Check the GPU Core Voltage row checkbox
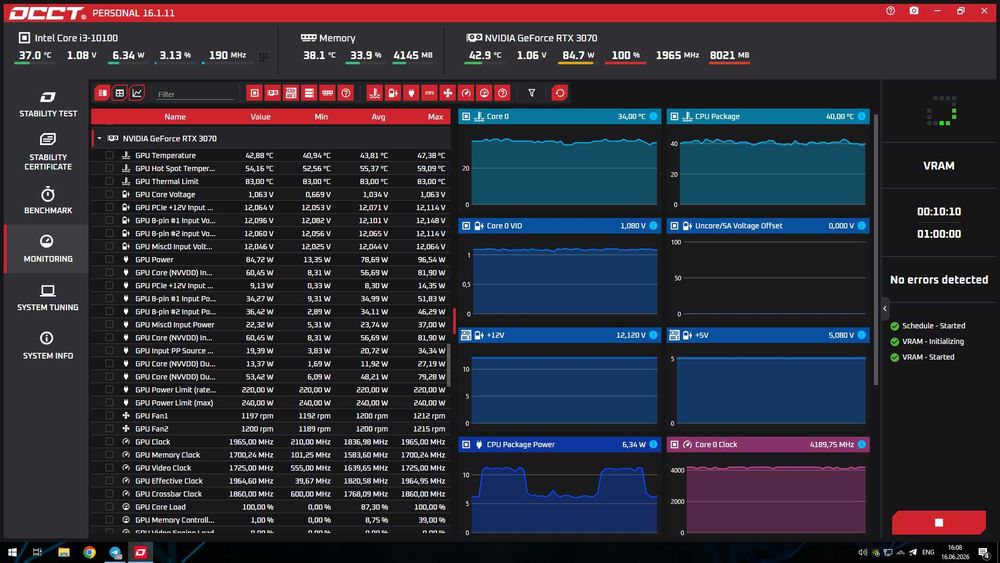 coord(109,194)
